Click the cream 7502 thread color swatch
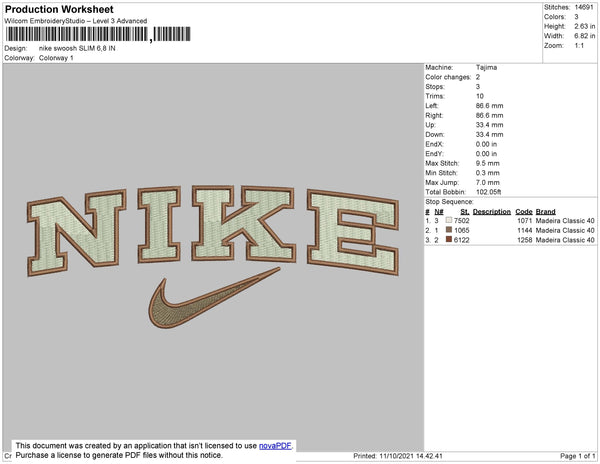The width and height of the screenshot is (600, 464). coord(449,220)
